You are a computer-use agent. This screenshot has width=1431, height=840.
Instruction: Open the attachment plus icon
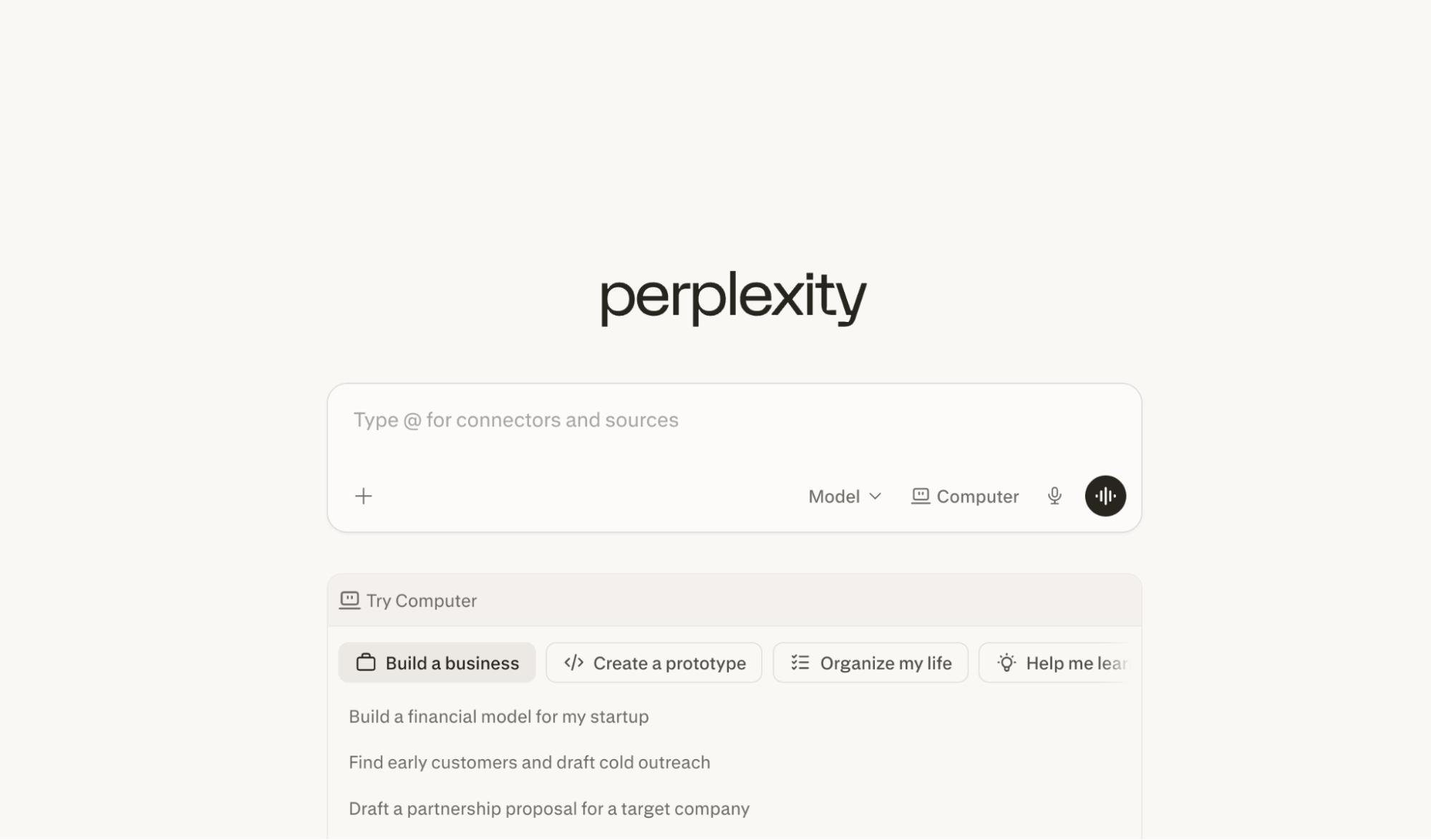tap(364, 496)
